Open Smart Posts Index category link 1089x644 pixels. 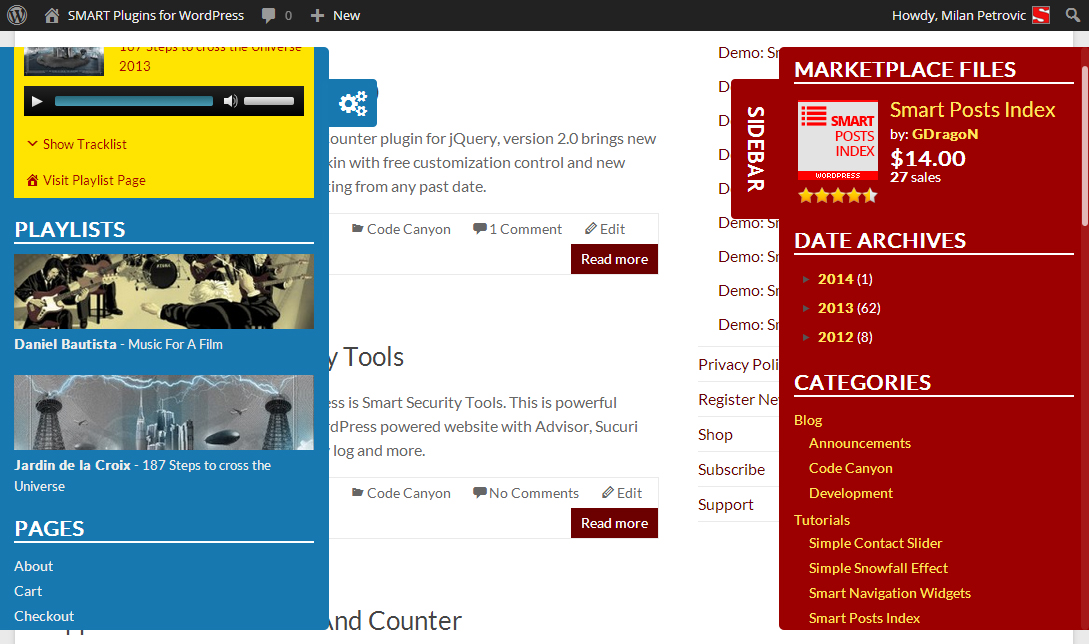(864, 618)
